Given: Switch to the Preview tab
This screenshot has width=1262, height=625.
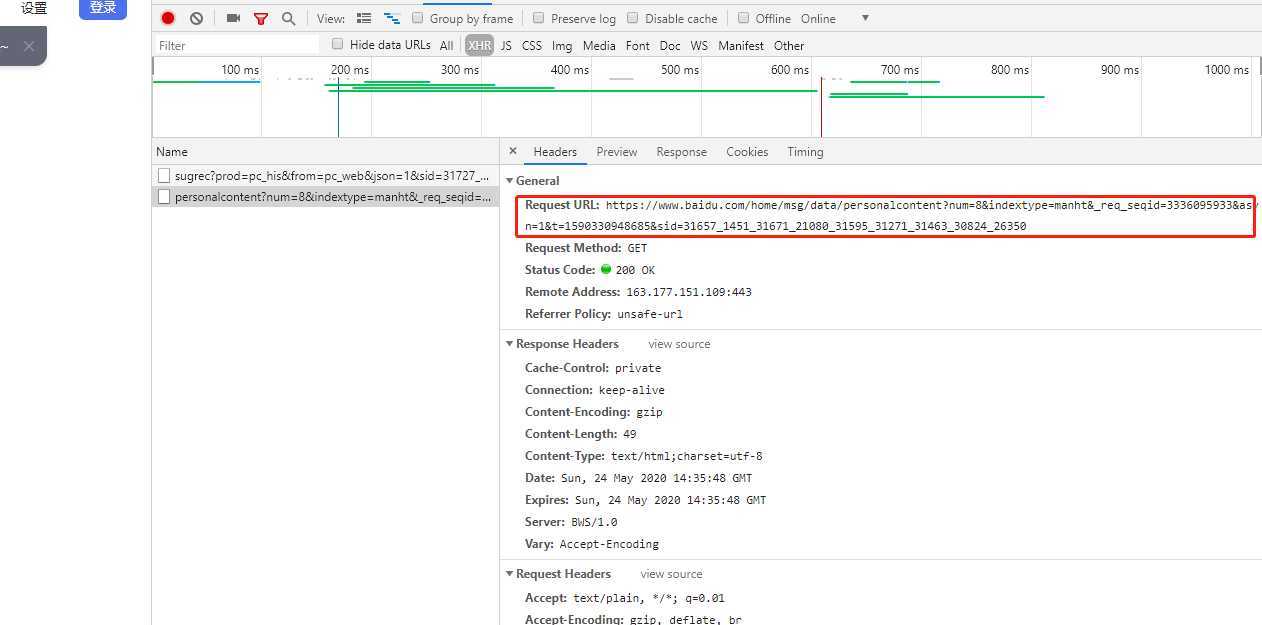Looking at the screenshot, I should pos(616,152).
